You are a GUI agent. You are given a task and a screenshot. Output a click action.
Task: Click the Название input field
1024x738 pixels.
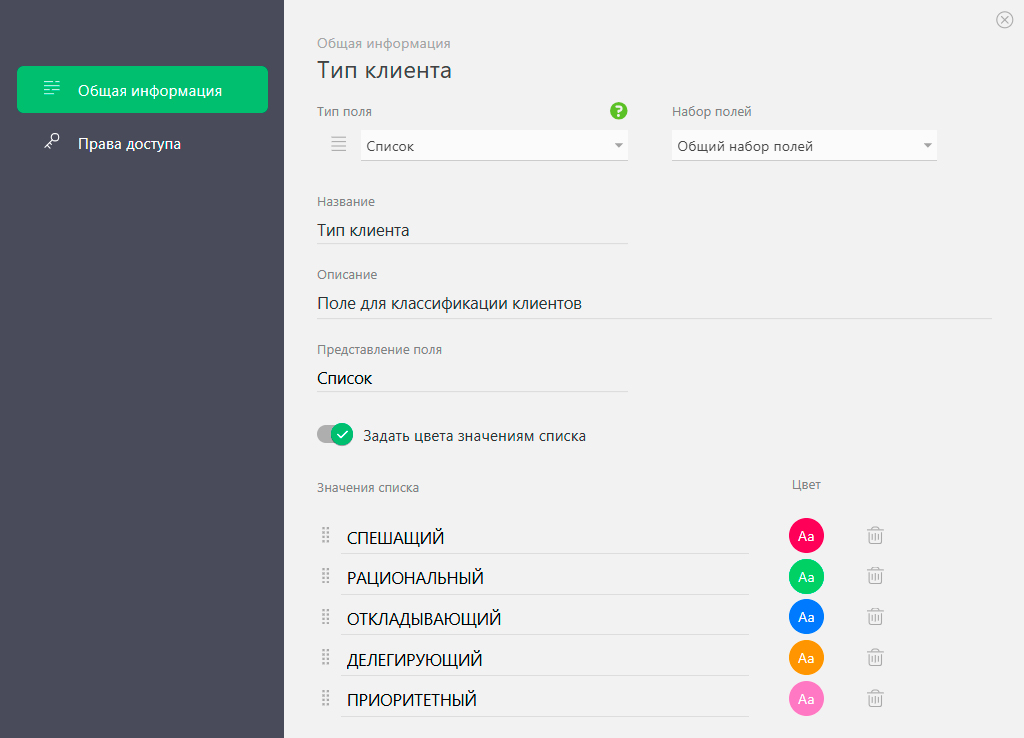click(472, 231)
